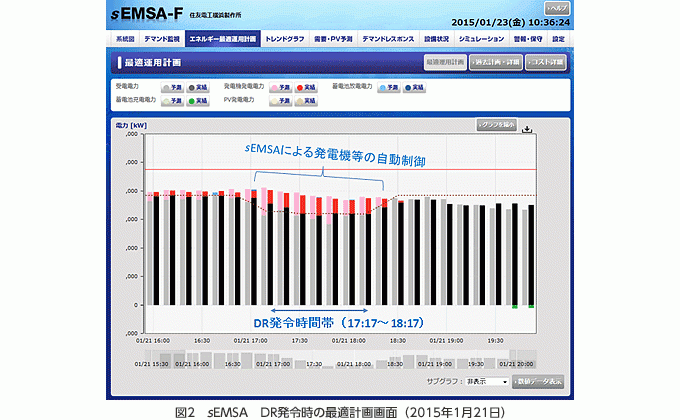Toggle 受電電力 実績 series
Image resolution: width=680 pixels, height=420 pixels.
point(198,88)
